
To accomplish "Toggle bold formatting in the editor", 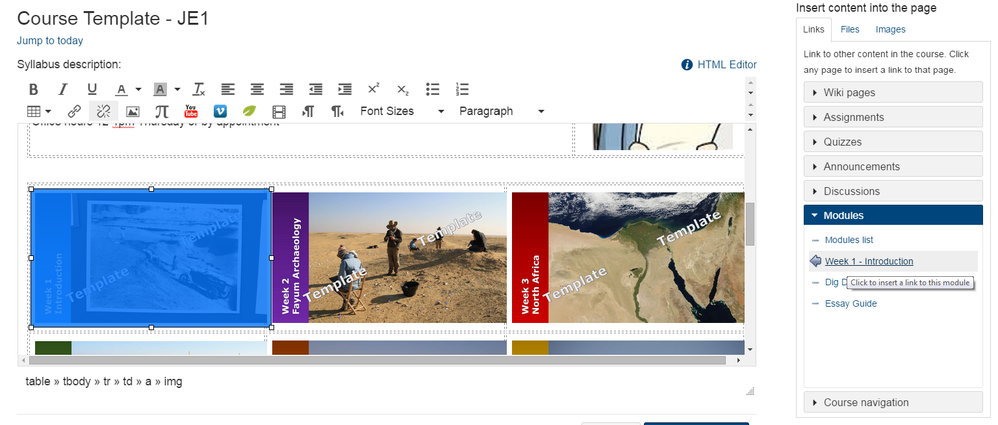I will pyautogui.click(x=35, y=89).
